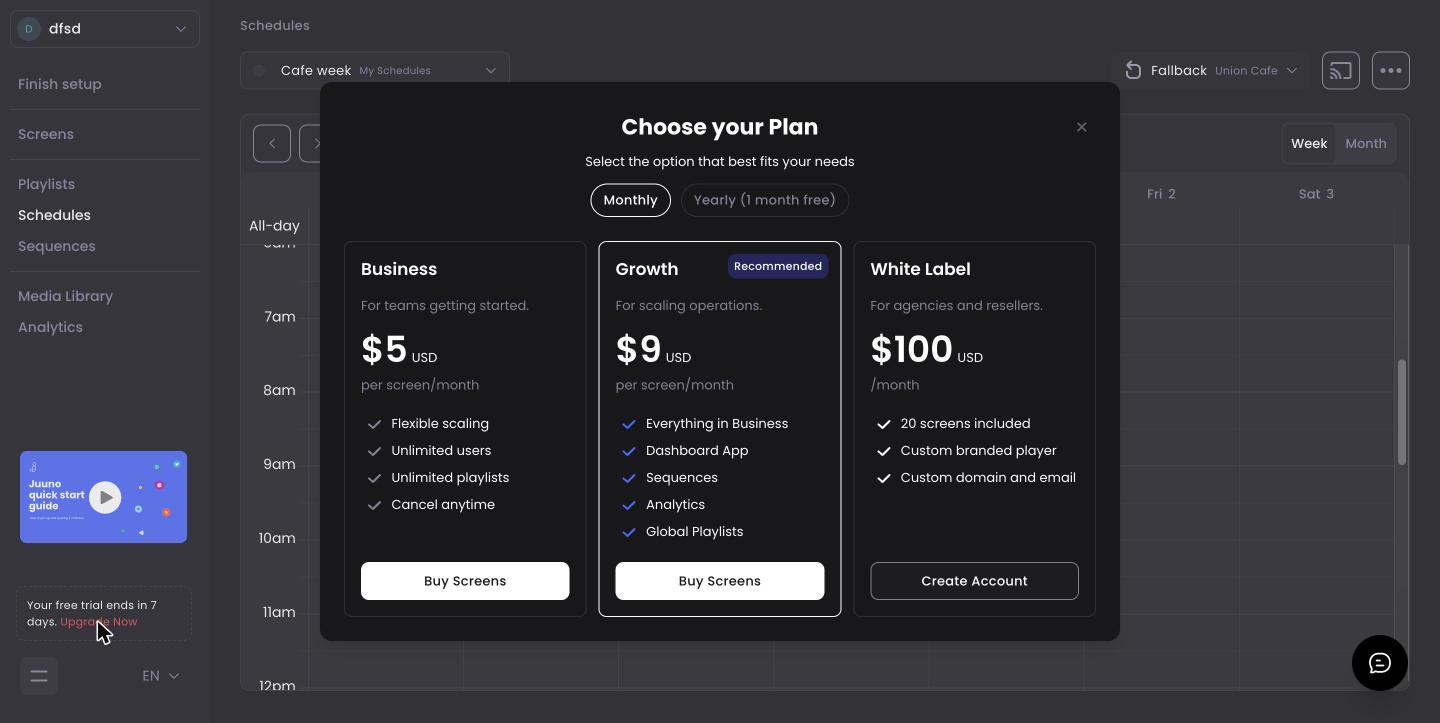This screenshot has height=723, width=1440.
Task: Open the three-dot more options menu
Action: click(1391, 71)
